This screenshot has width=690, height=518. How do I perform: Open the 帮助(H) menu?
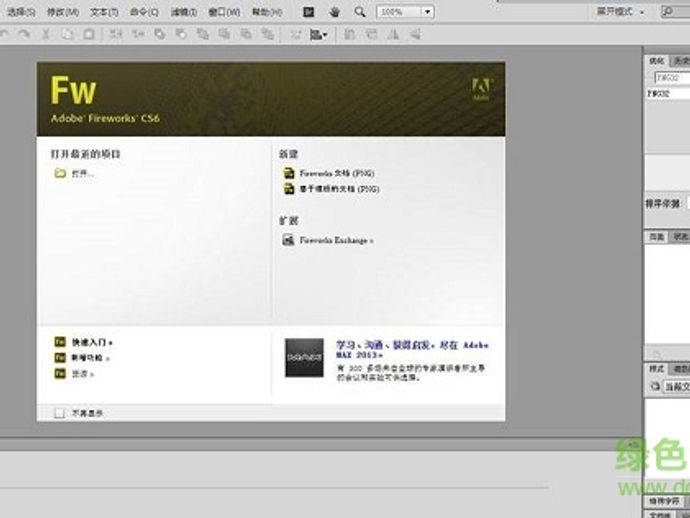267,12
